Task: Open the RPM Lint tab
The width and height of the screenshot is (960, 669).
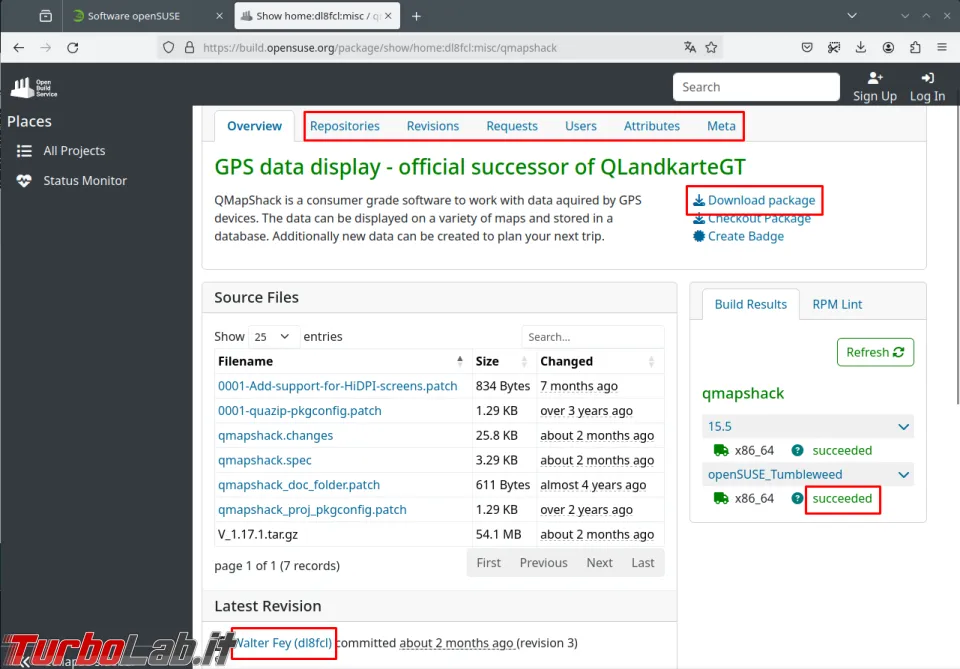Action: click(x=837, y=304)
